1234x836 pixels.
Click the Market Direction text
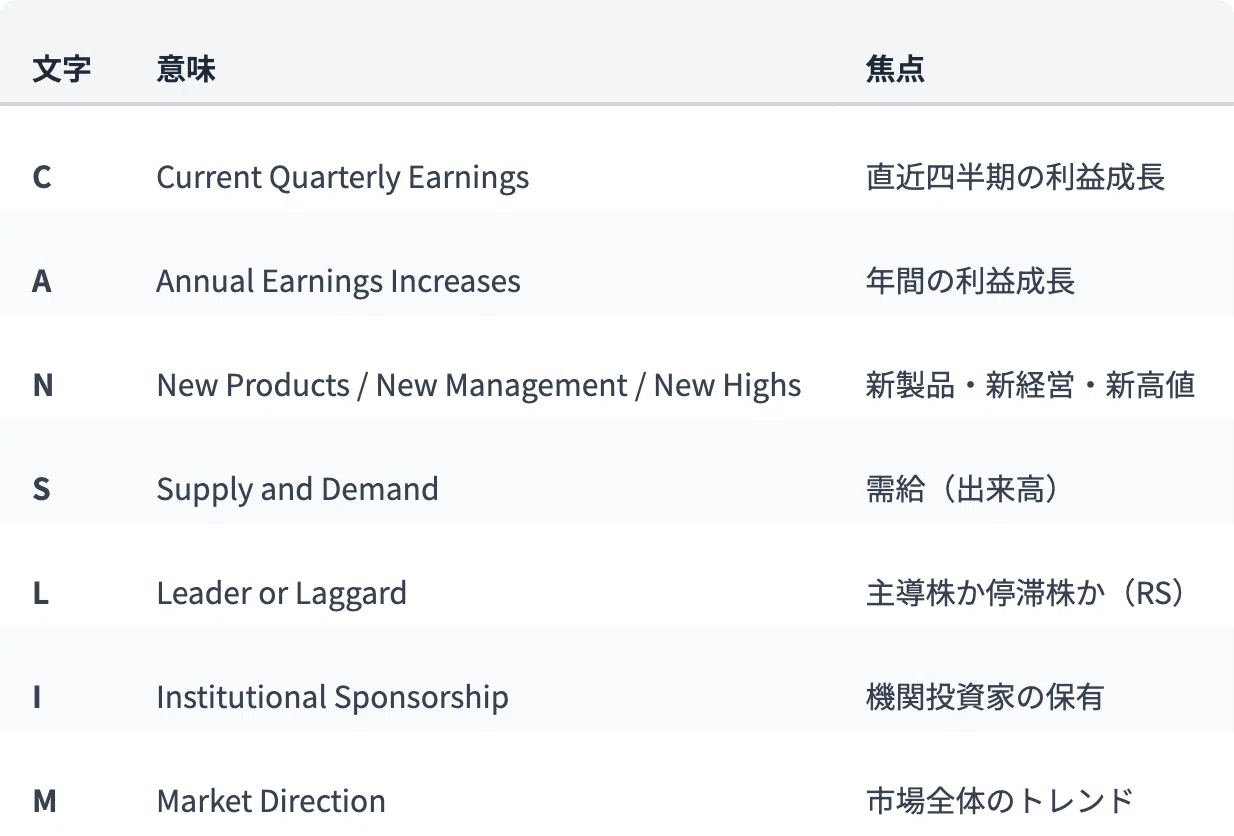coord(271,802)
